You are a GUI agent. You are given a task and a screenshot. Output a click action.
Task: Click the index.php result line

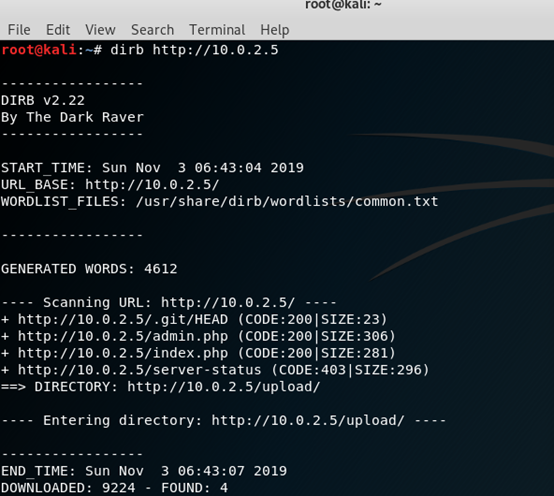198,353
